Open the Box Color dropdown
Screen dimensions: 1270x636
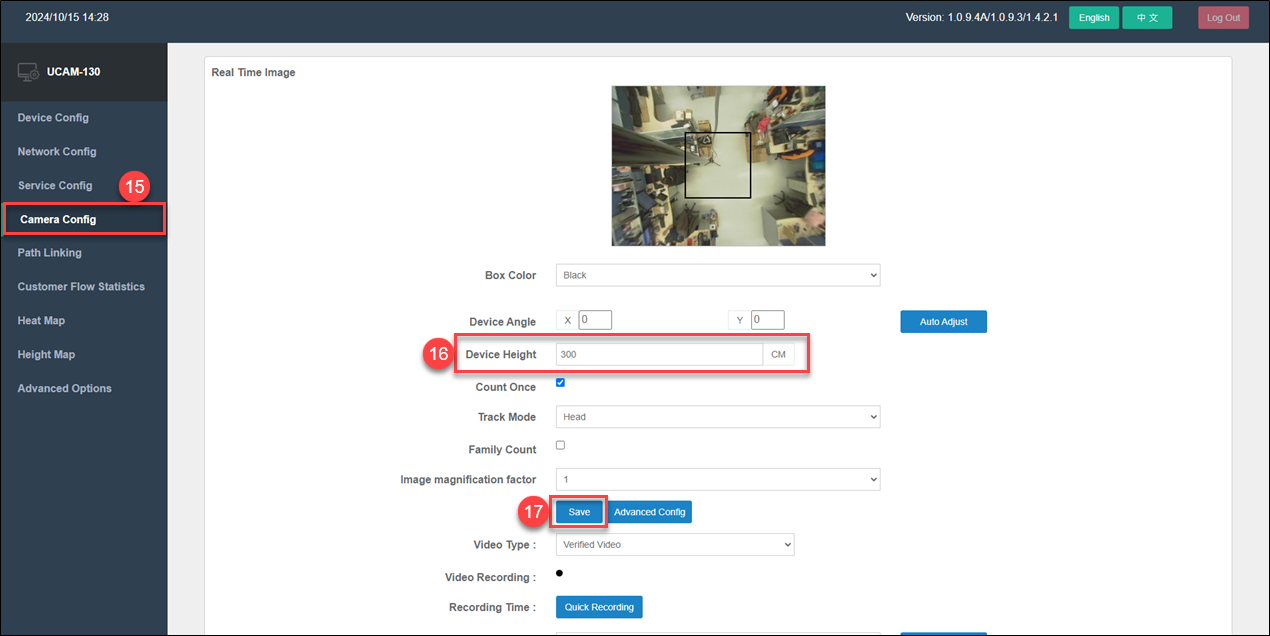pyautogui.click(x=717, y=275)
